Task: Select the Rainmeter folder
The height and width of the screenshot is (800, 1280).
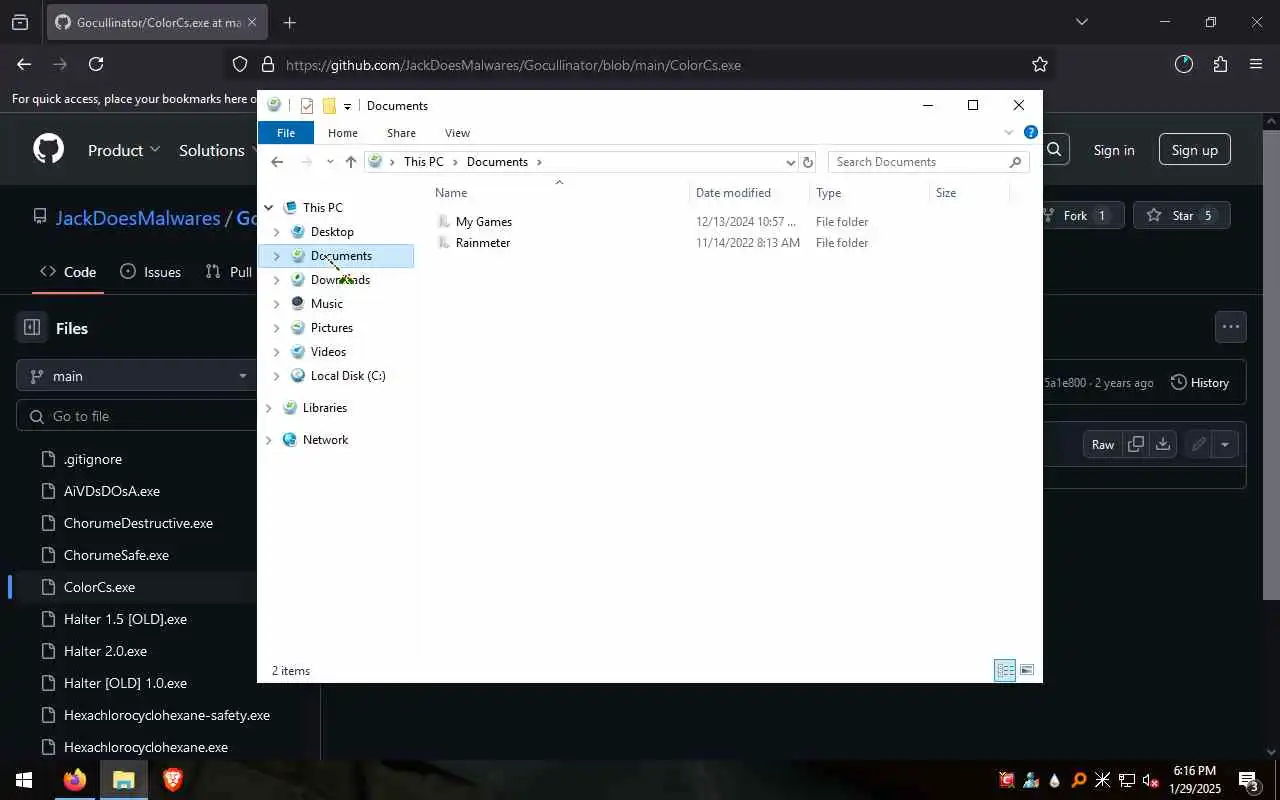Action: click(x=482, y=243)
